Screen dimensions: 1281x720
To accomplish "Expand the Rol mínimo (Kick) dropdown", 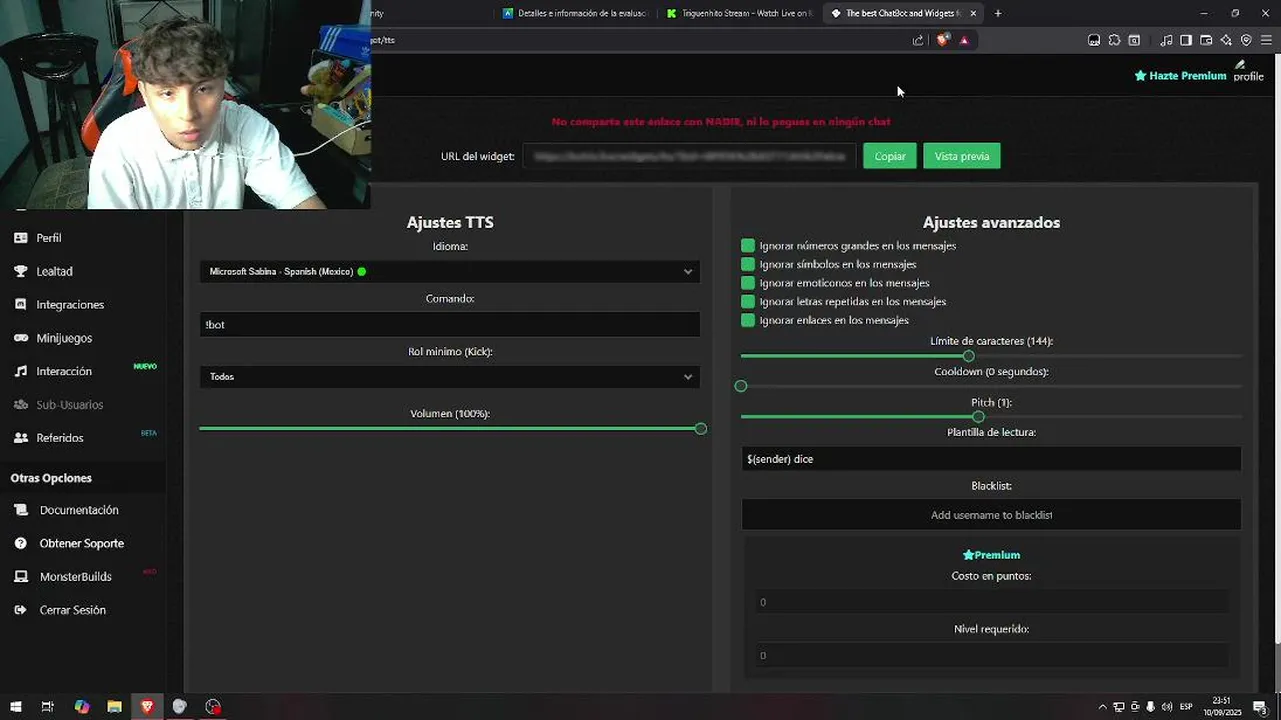I will point(450,377).
